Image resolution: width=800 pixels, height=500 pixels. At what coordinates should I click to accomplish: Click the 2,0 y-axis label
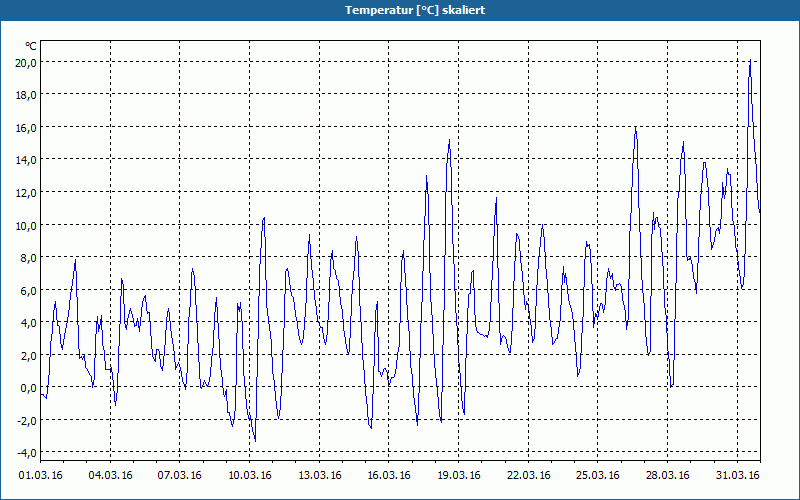(x=29, y=356)
